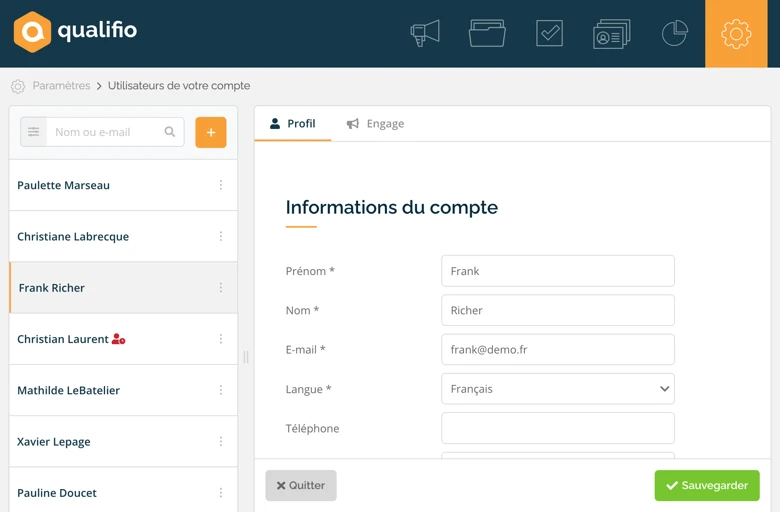Switch to the Profil tab
The width and height of the screenshot is (780, 512).
tap(292, 123)
